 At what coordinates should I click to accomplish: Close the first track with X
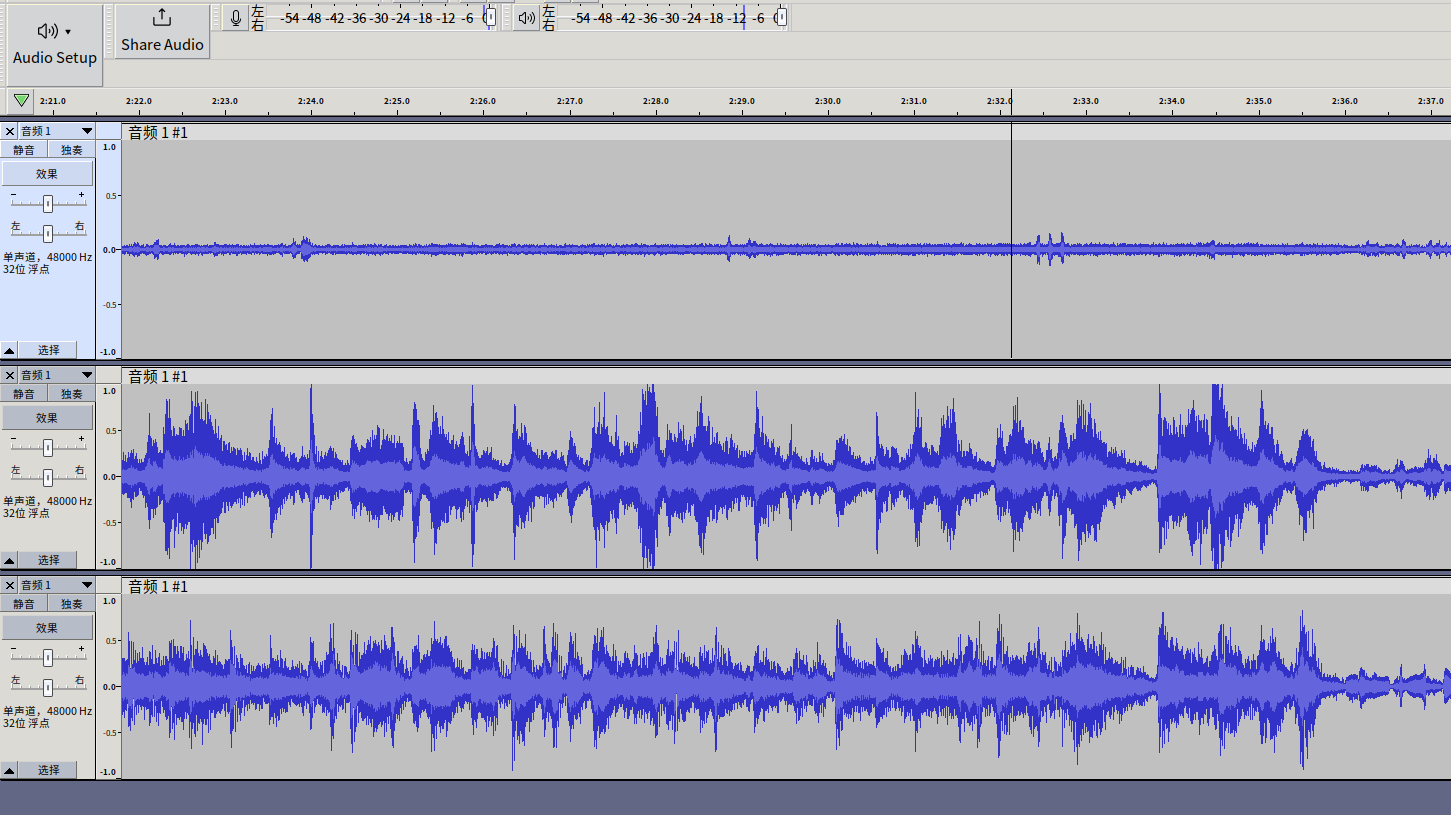click(9, 131)
